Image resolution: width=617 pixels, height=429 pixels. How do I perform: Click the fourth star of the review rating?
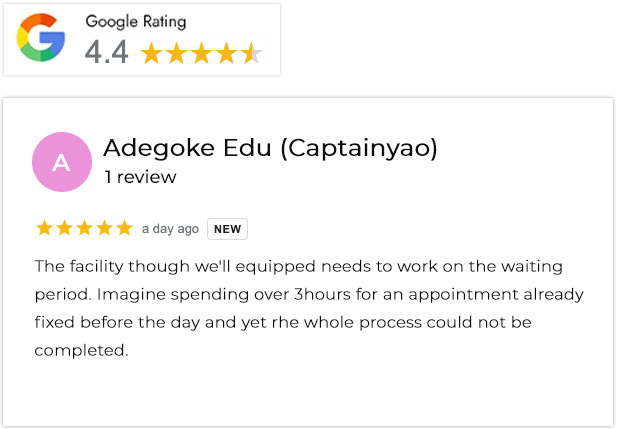[104, 228]
